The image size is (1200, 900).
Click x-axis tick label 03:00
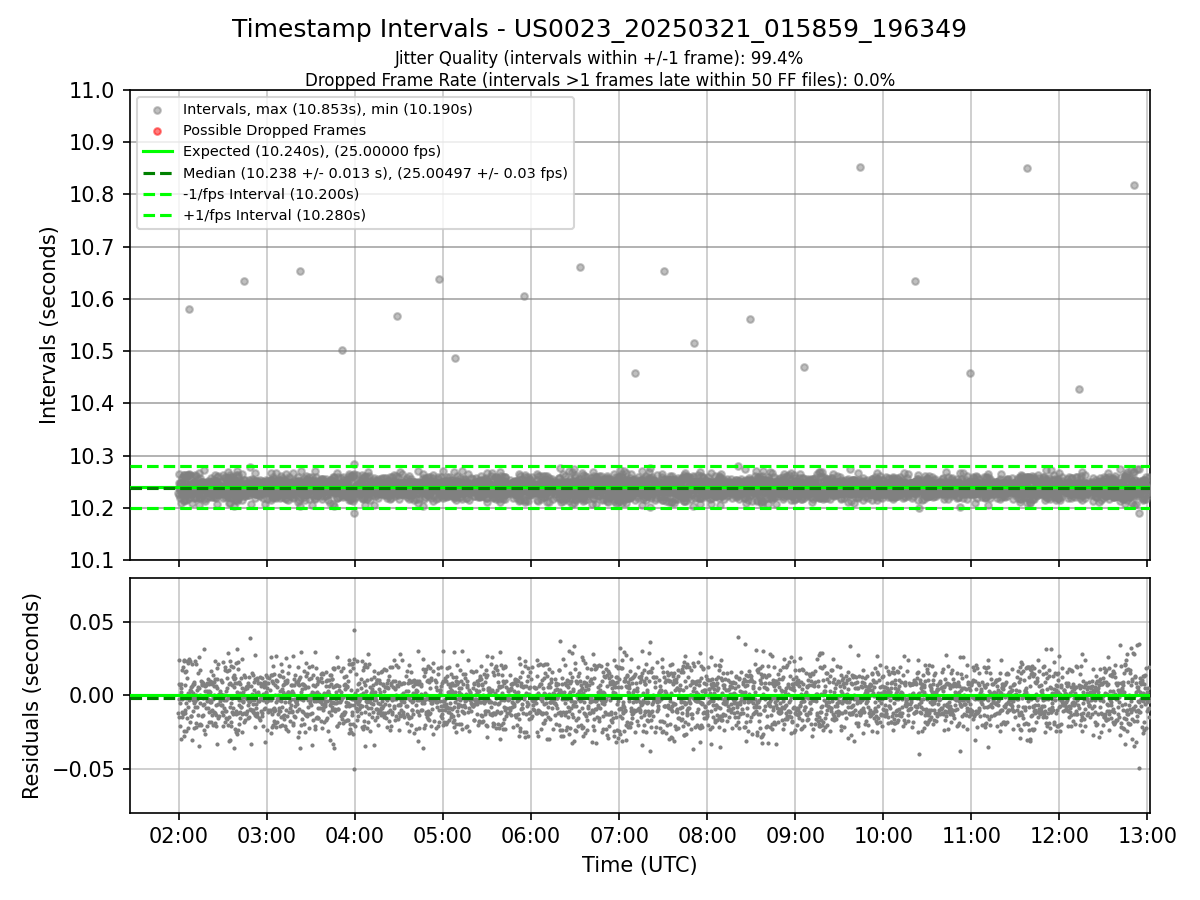pos(267,834)
